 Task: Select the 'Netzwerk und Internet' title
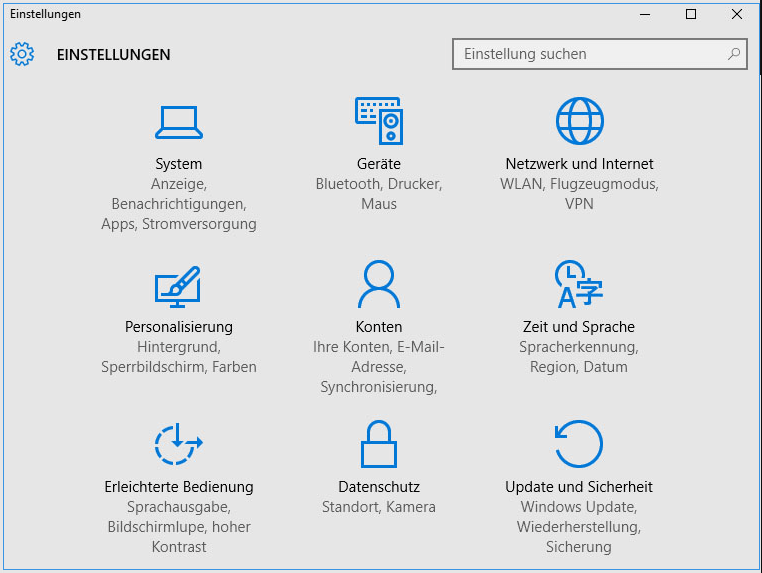579,164
